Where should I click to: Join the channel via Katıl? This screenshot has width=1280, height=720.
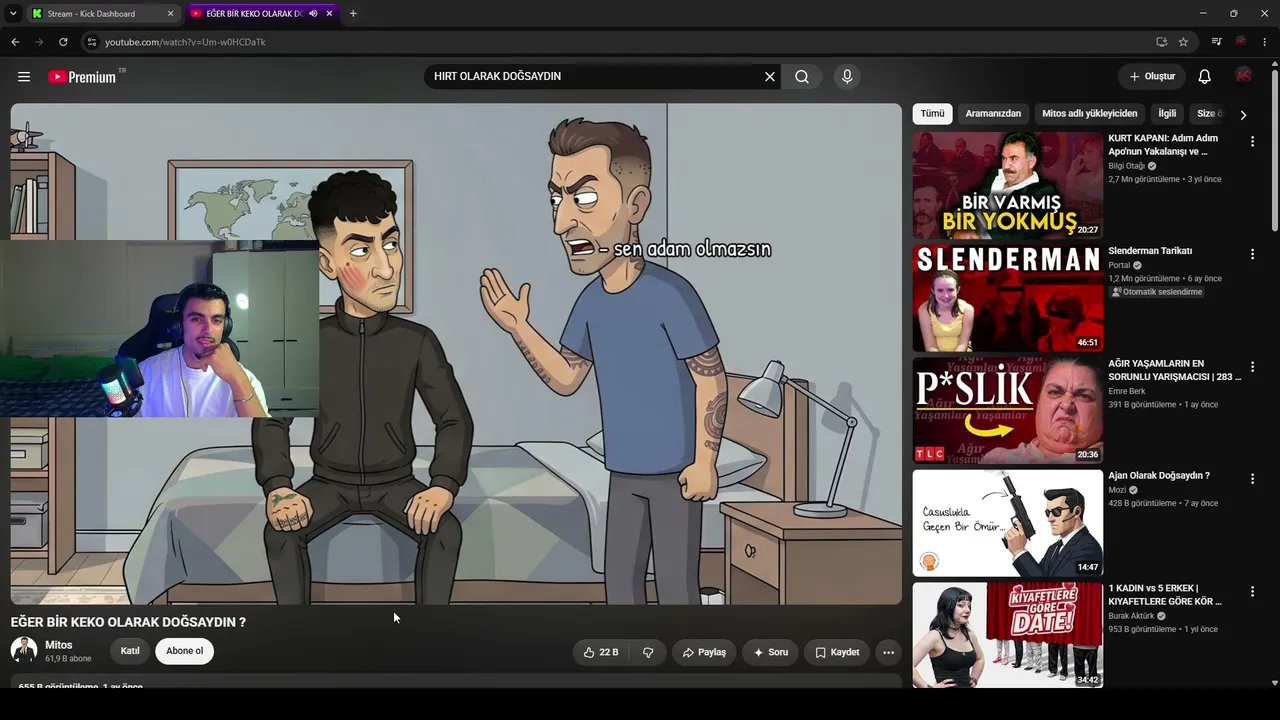pyautogui.click(x=130, y=651)
